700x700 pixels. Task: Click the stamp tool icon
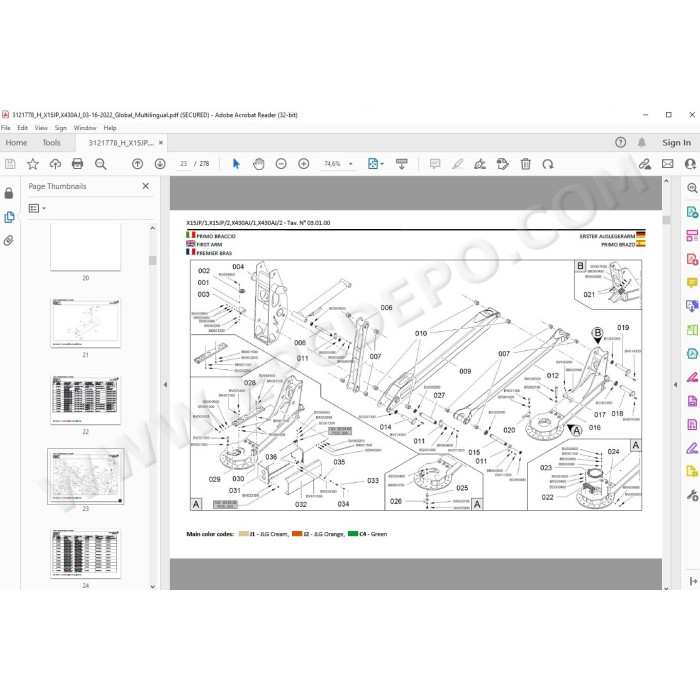click(x=503, y=164)
